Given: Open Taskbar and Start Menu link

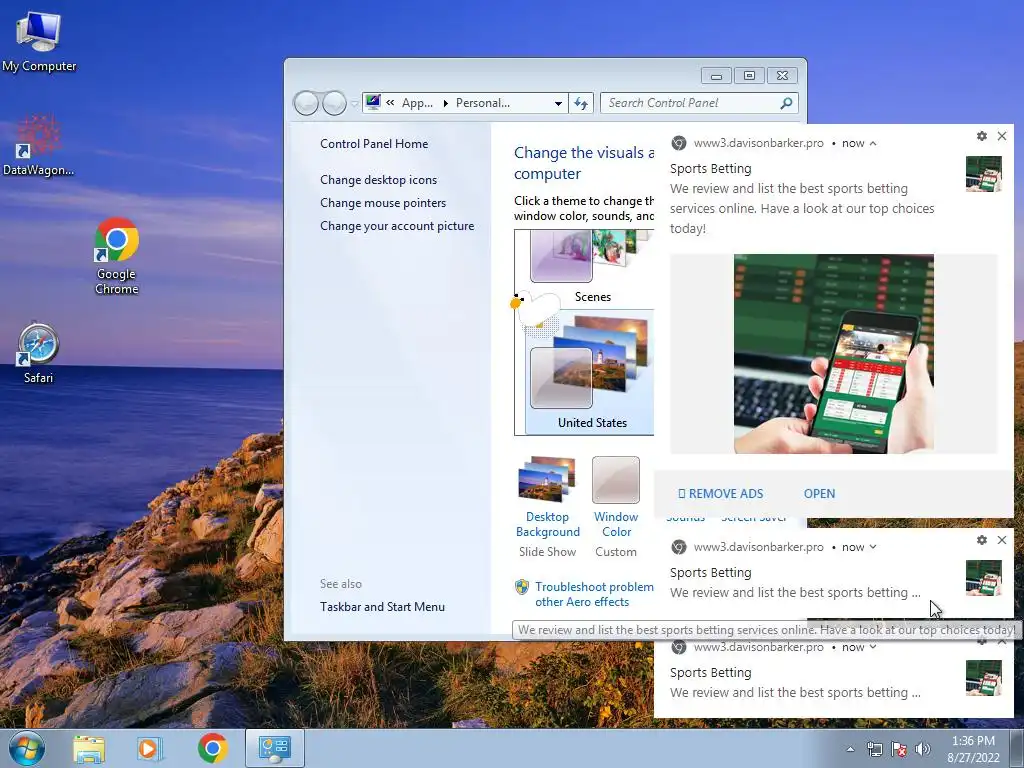Looking at the screenshot, I should point(383,607).
